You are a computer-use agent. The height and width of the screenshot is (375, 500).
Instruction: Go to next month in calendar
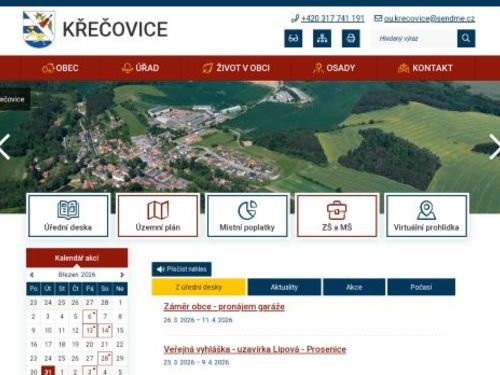tap(122, 275)
